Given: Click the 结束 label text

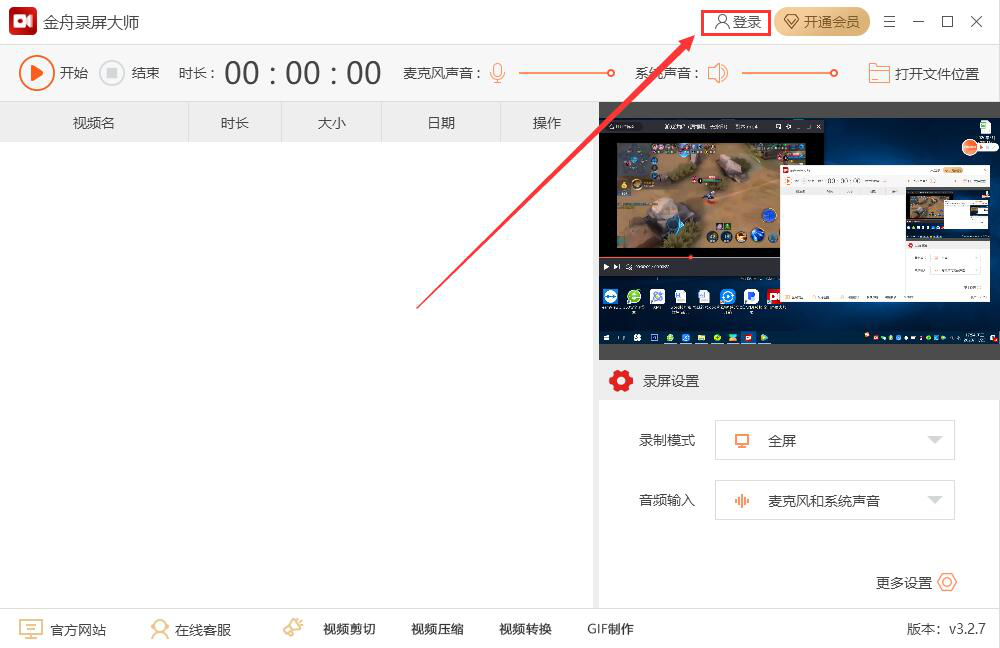Looking at the screenshot, I should [145, 73].
